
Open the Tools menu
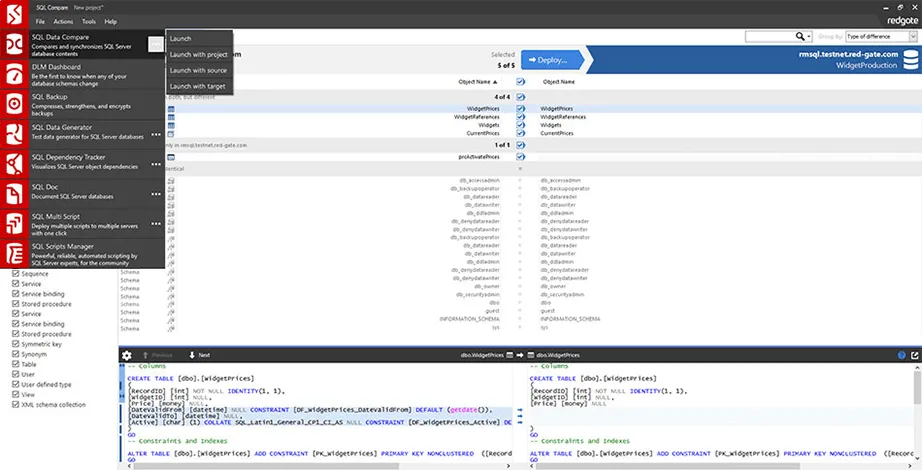point(89,21)
